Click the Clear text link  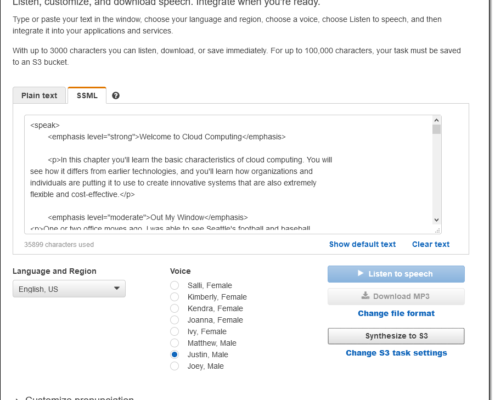pos(431,244)
